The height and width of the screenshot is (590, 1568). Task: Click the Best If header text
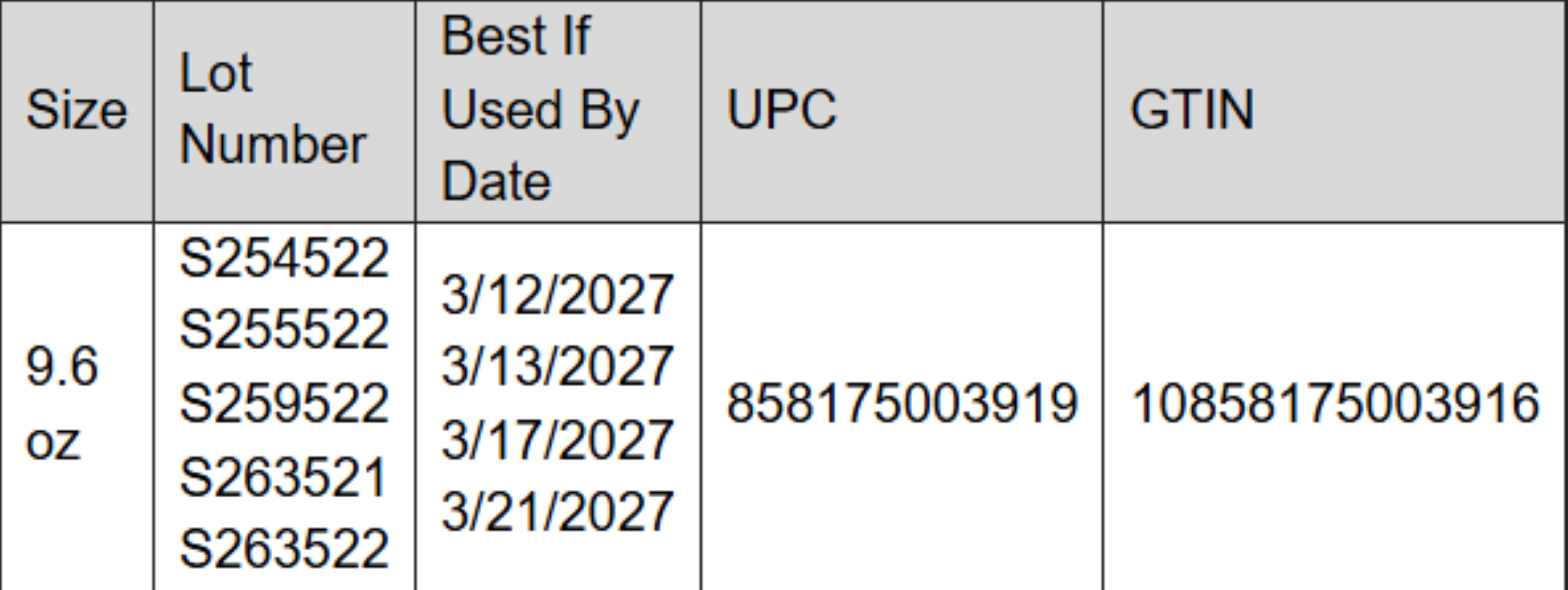click(515, 36)
